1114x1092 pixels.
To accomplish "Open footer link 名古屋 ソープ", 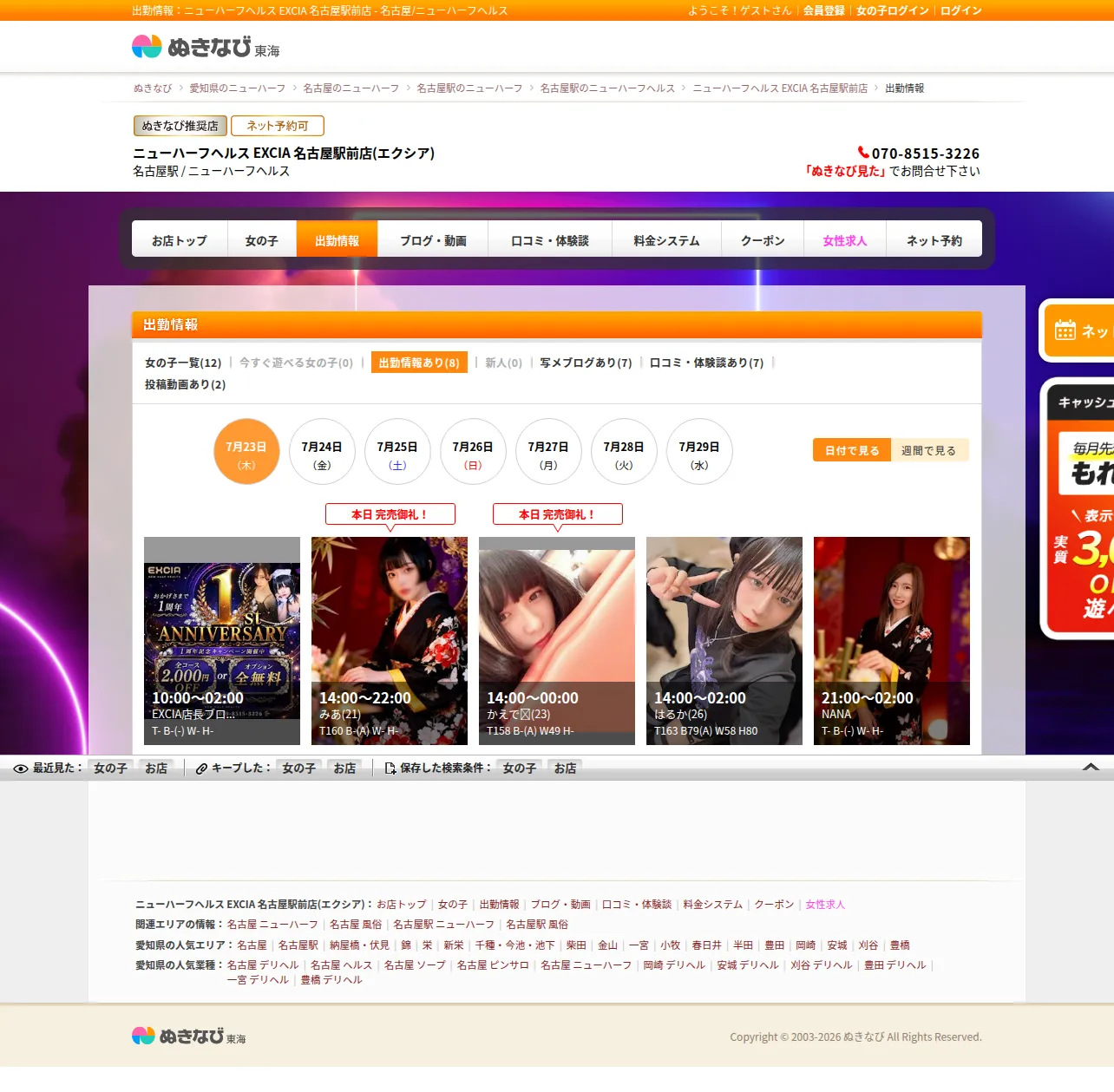I will [415, 965].
